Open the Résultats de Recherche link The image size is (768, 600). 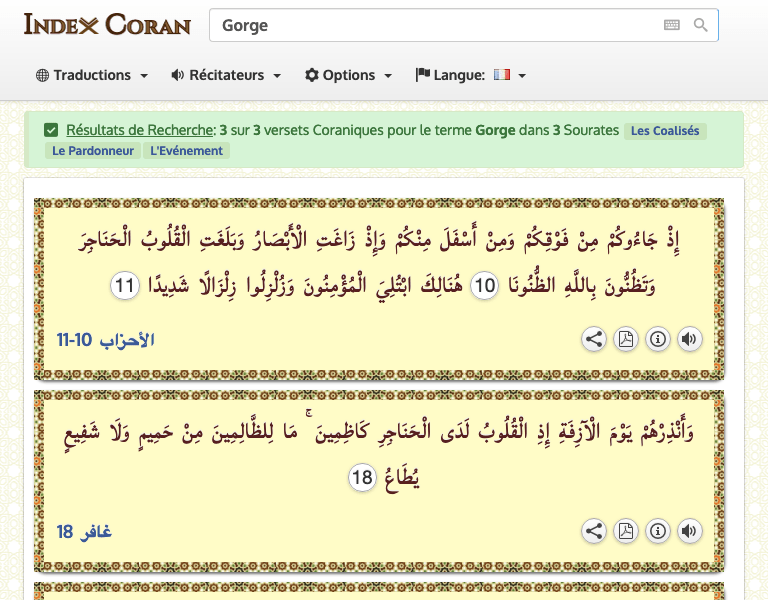click(140, 130)
